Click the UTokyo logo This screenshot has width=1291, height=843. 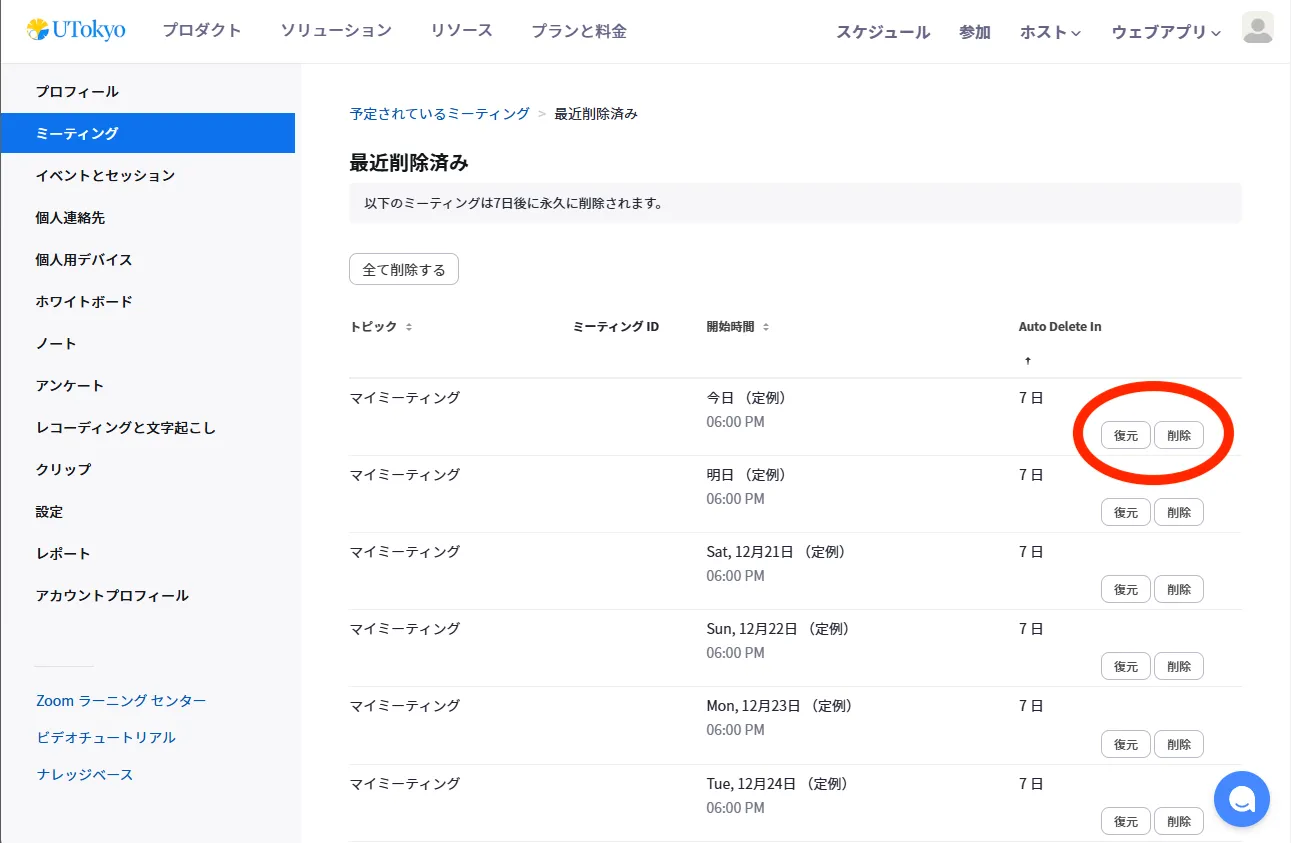click(76, 30)
